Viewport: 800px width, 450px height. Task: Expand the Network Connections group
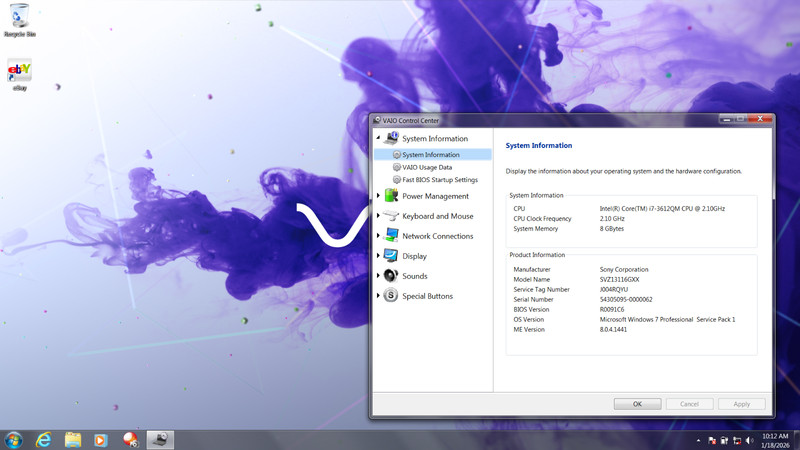378,236
